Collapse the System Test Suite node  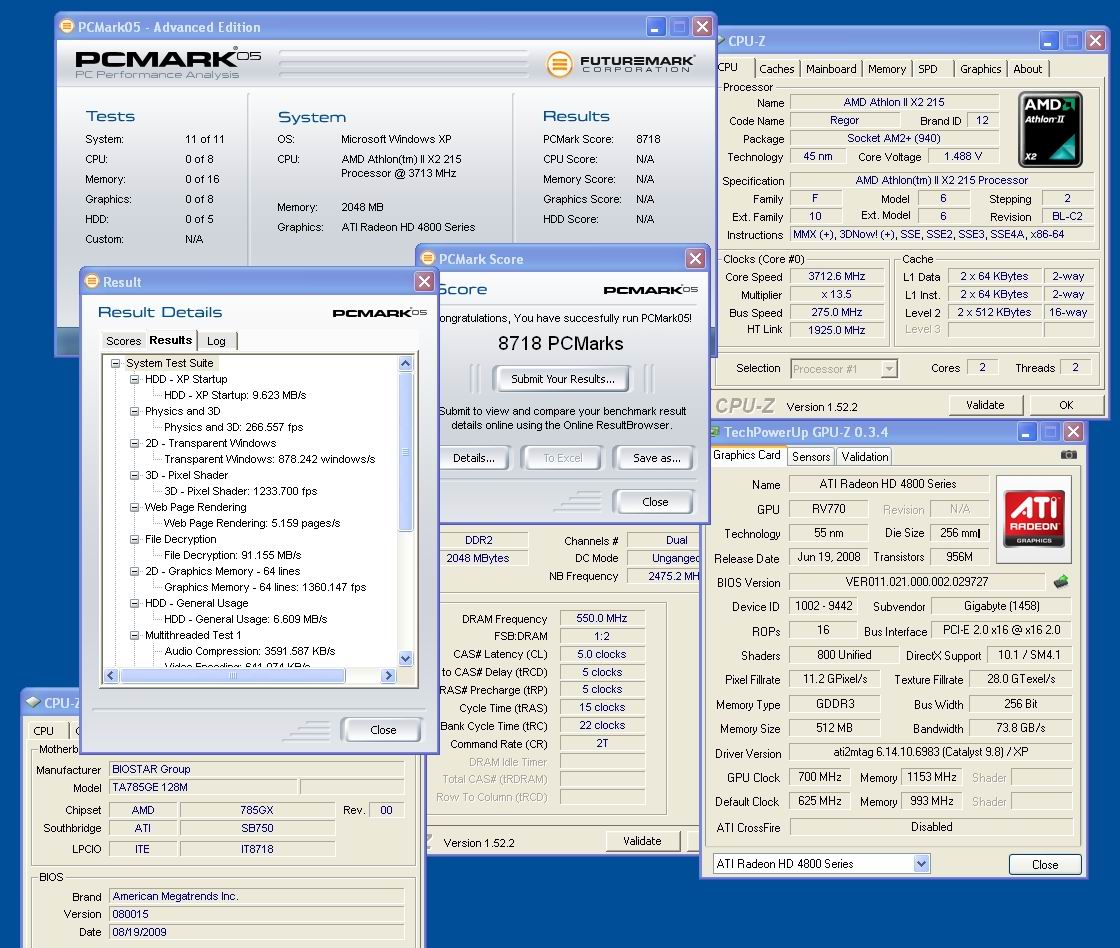(x=115, y=363)
